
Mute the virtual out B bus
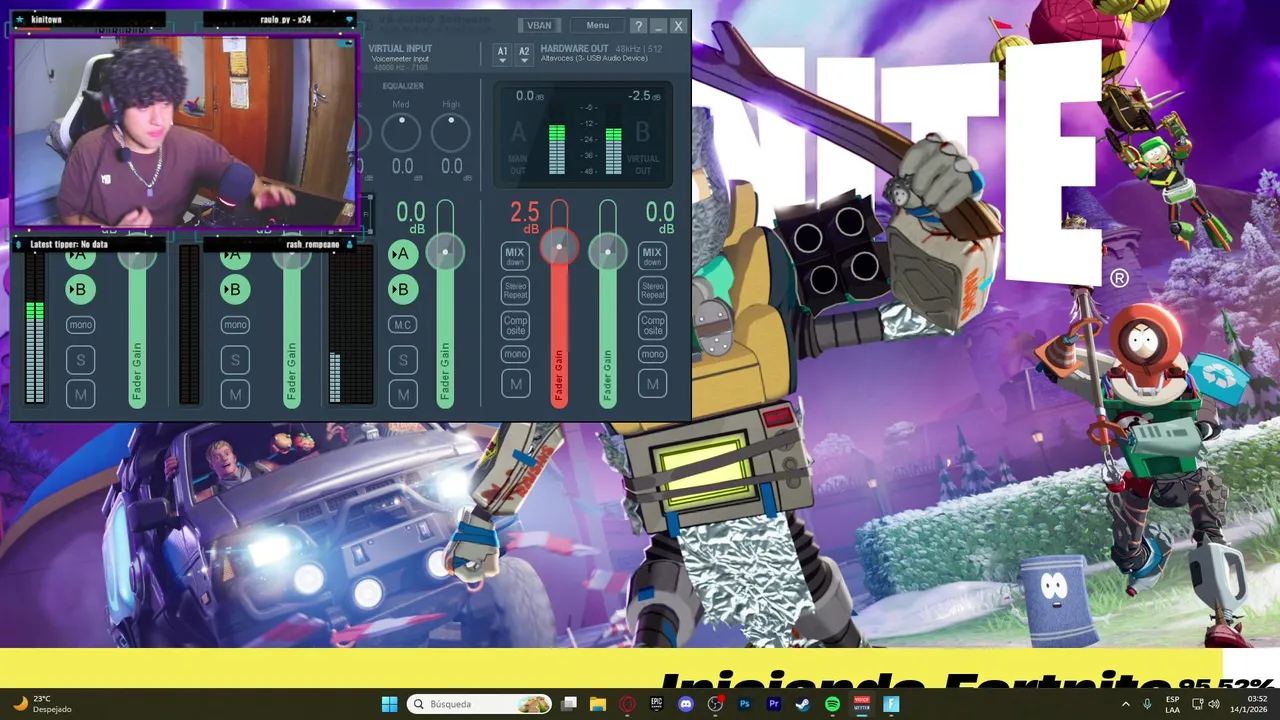[653, 384]
